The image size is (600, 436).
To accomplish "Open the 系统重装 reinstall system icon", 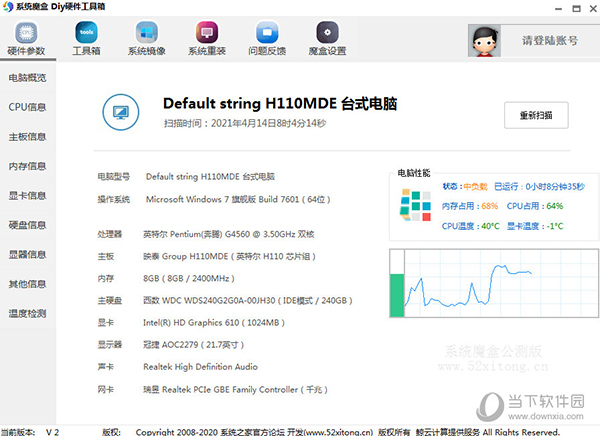I will click(x=207, y=36).
